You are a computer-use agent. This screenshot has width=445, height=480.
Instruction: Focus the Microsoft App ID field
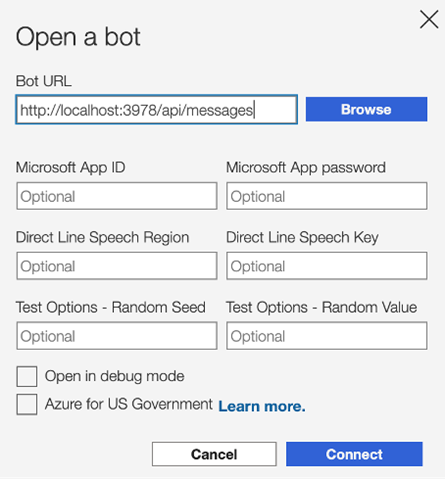tap(117, 196)
